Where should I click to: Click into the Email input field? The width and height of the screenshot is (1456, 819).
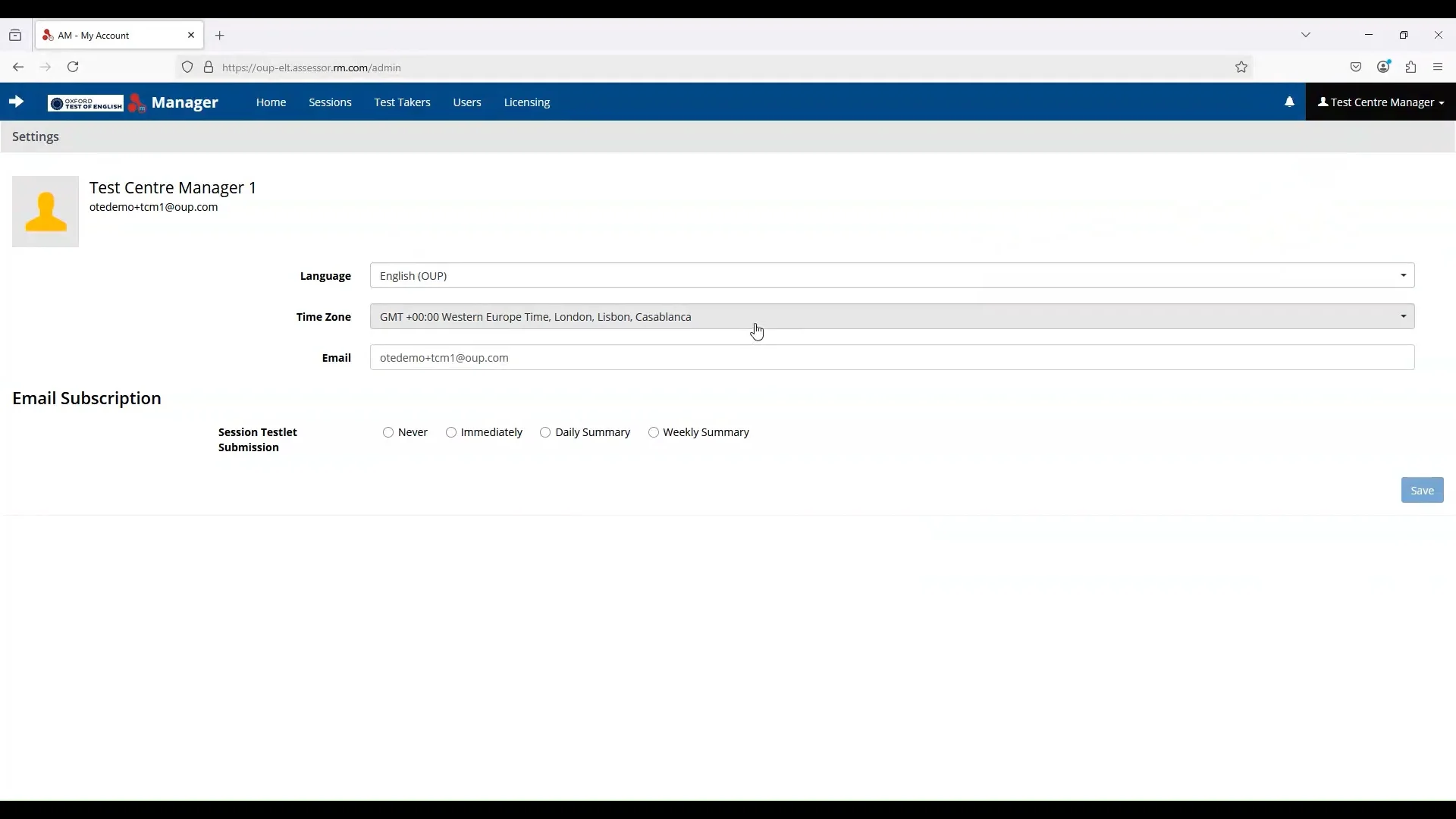892,358
